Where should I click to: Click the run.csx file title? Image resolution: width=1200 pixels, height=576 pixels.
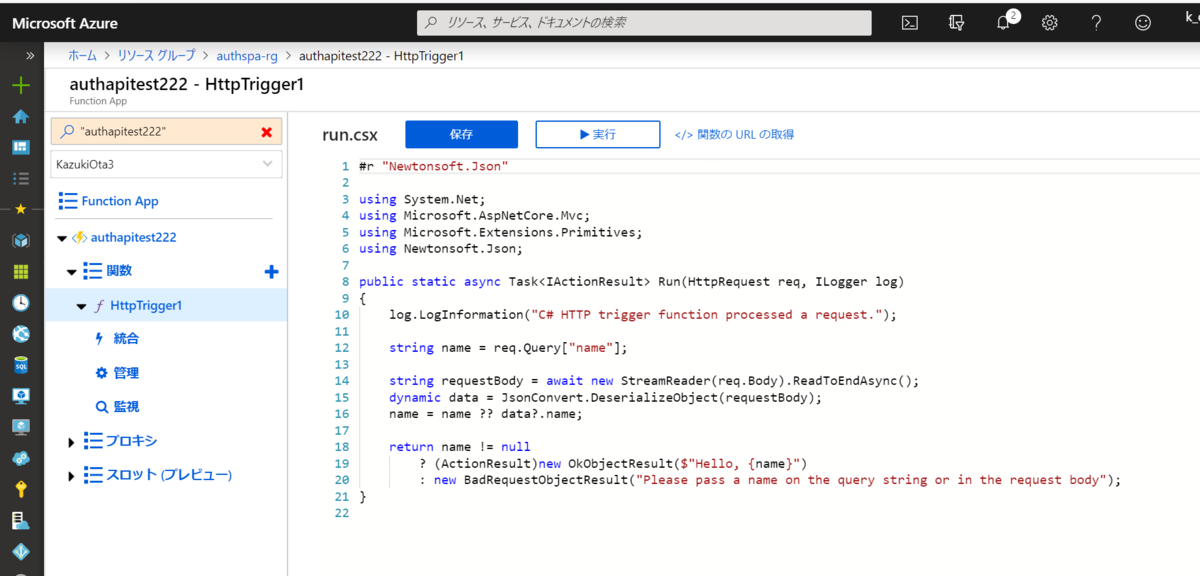pyautogui.click(x=349, y=134)
